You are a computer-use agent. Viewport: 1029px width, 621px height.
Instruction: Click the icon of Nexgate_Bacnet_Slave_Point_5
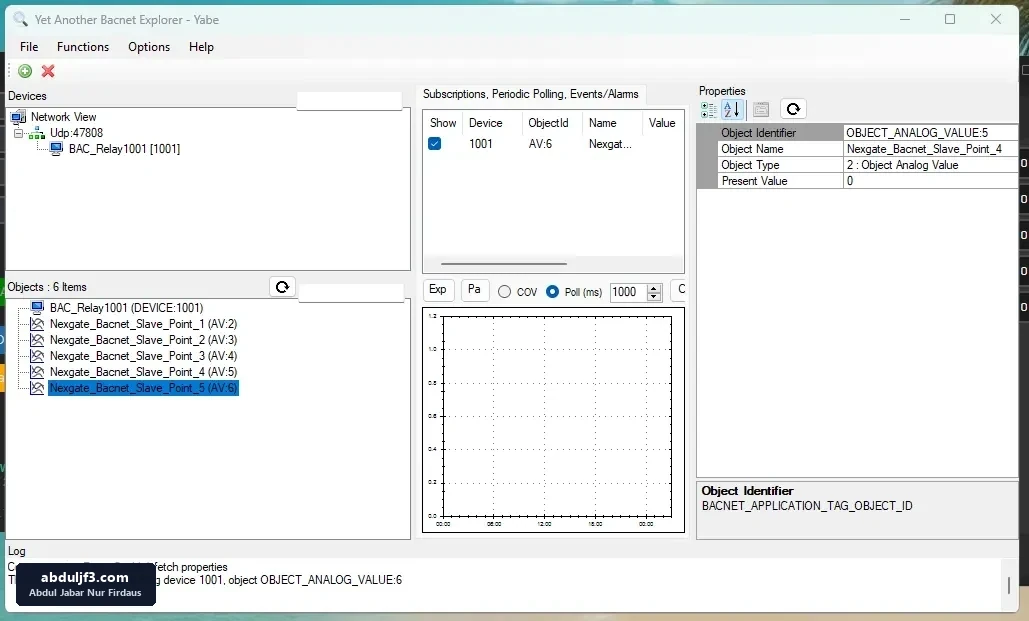(x=37, y=388)
